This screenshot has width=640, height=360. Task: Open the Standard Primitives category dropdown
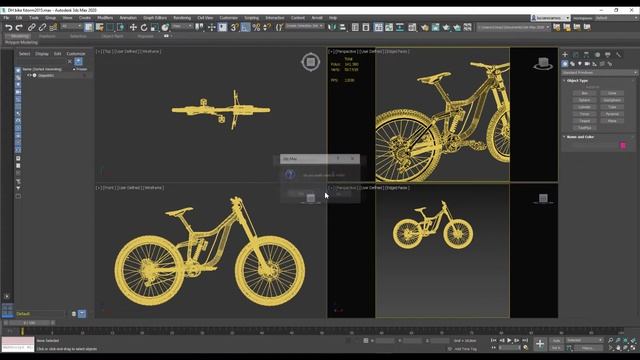599,73
